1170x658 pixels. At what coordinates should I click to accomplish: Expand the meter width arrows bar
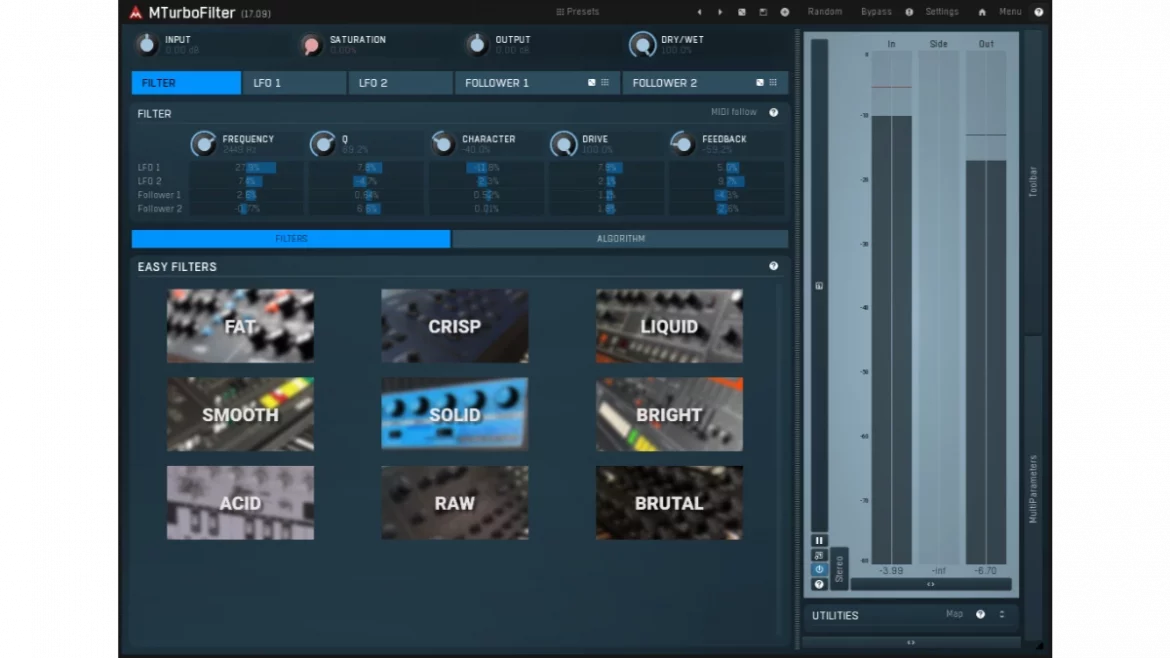[930, 584]
